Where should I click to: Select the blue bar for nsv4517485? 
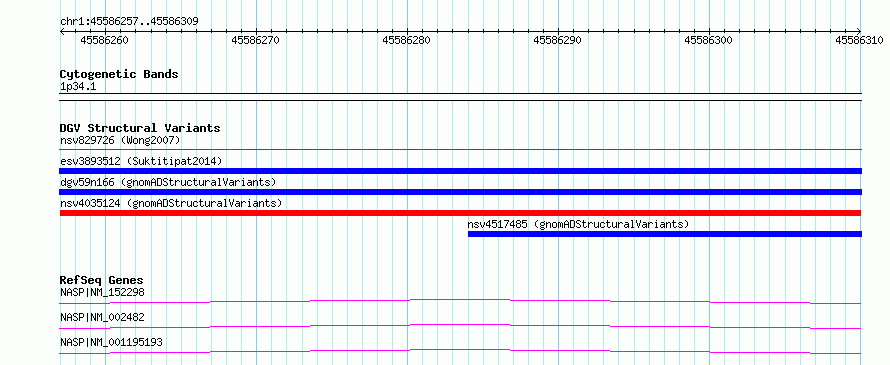(665, 234)
